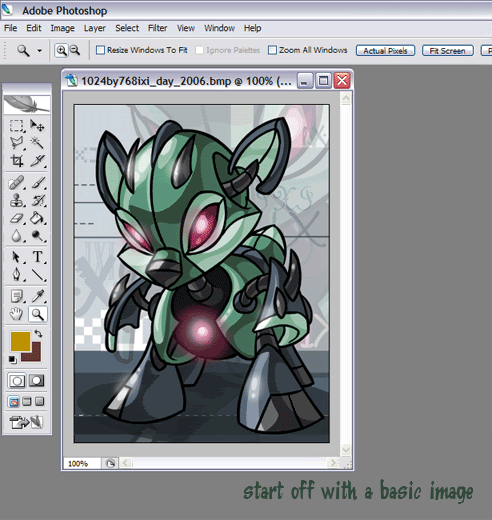Choose Zoom Out mode in options bar
492x520 pixels.
point(75,50)
